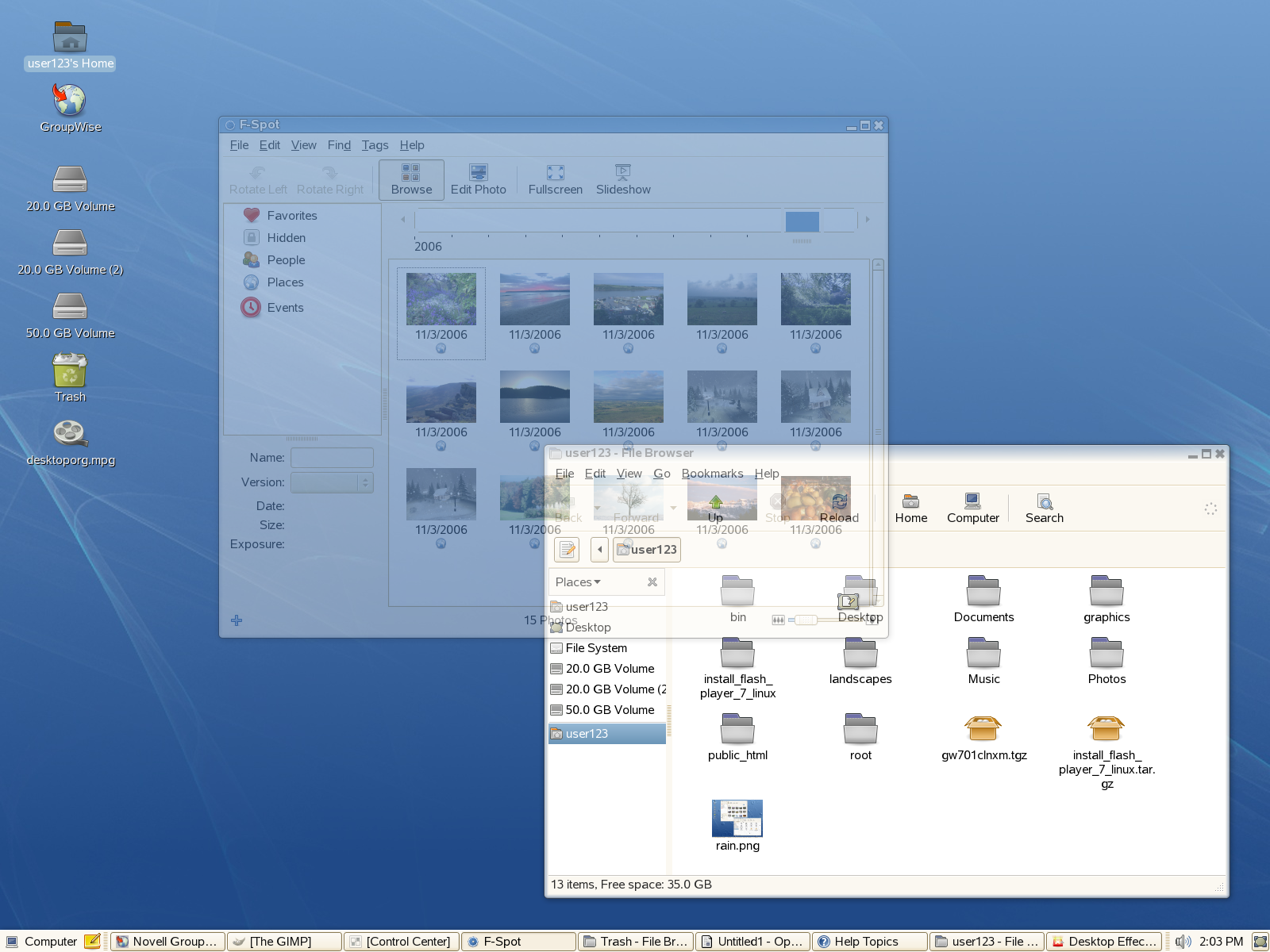Click the user123 path bar button

point(647,550)
